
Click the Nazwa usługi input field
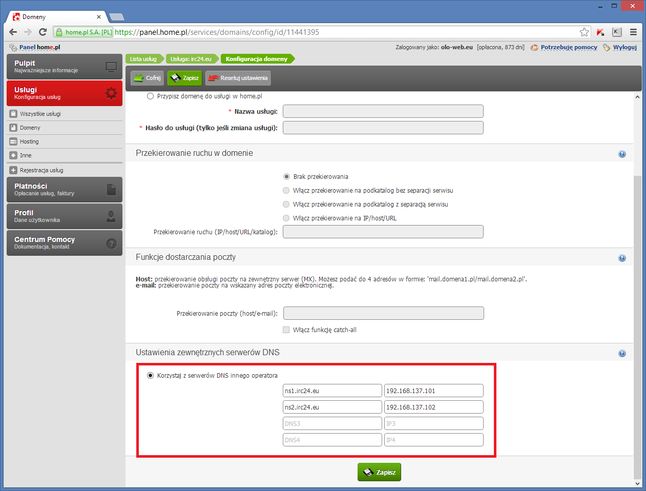pos(383,111)
